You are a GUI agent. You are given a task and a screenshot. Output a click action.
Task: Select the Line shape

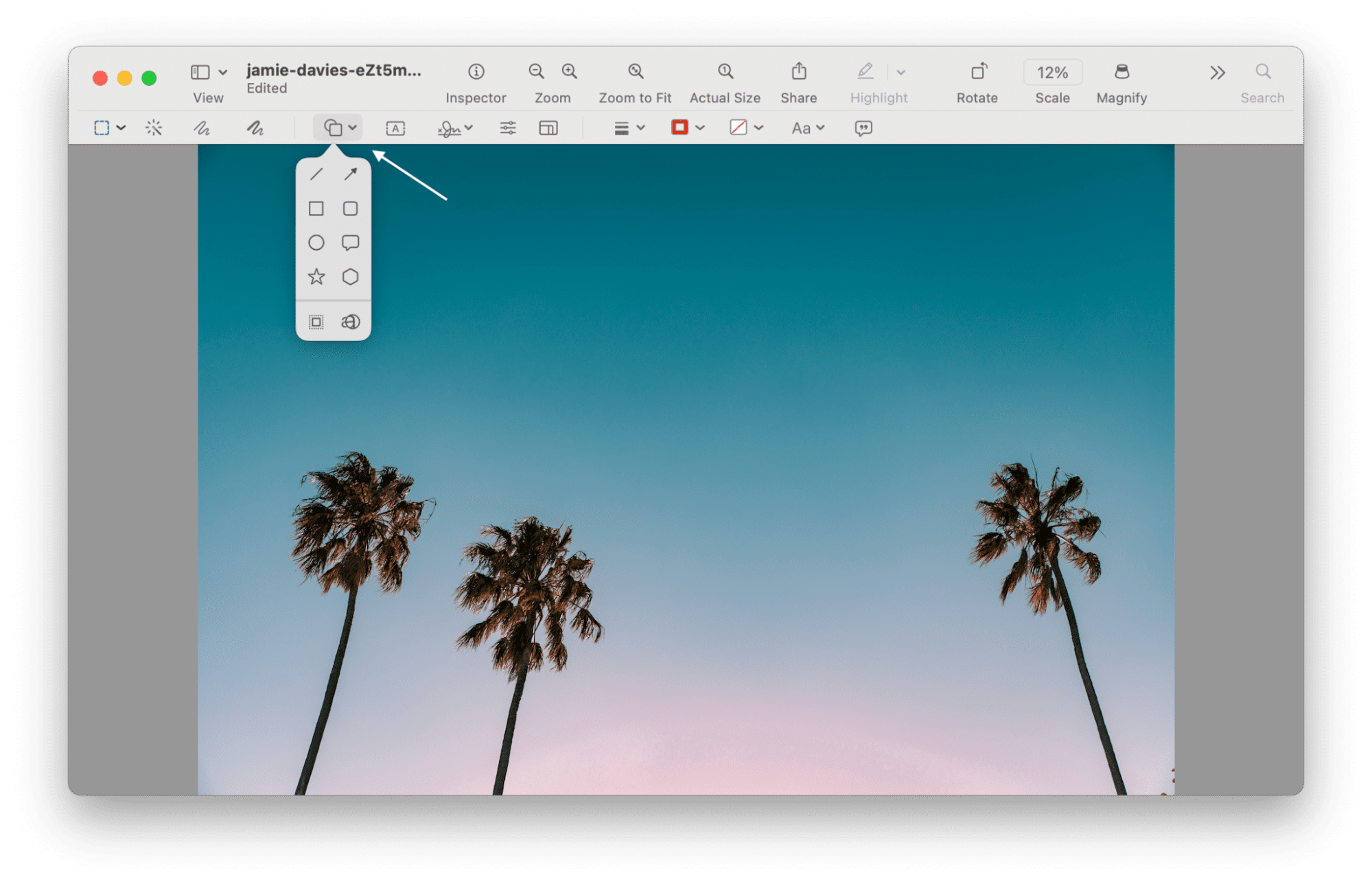click(316, 174)
